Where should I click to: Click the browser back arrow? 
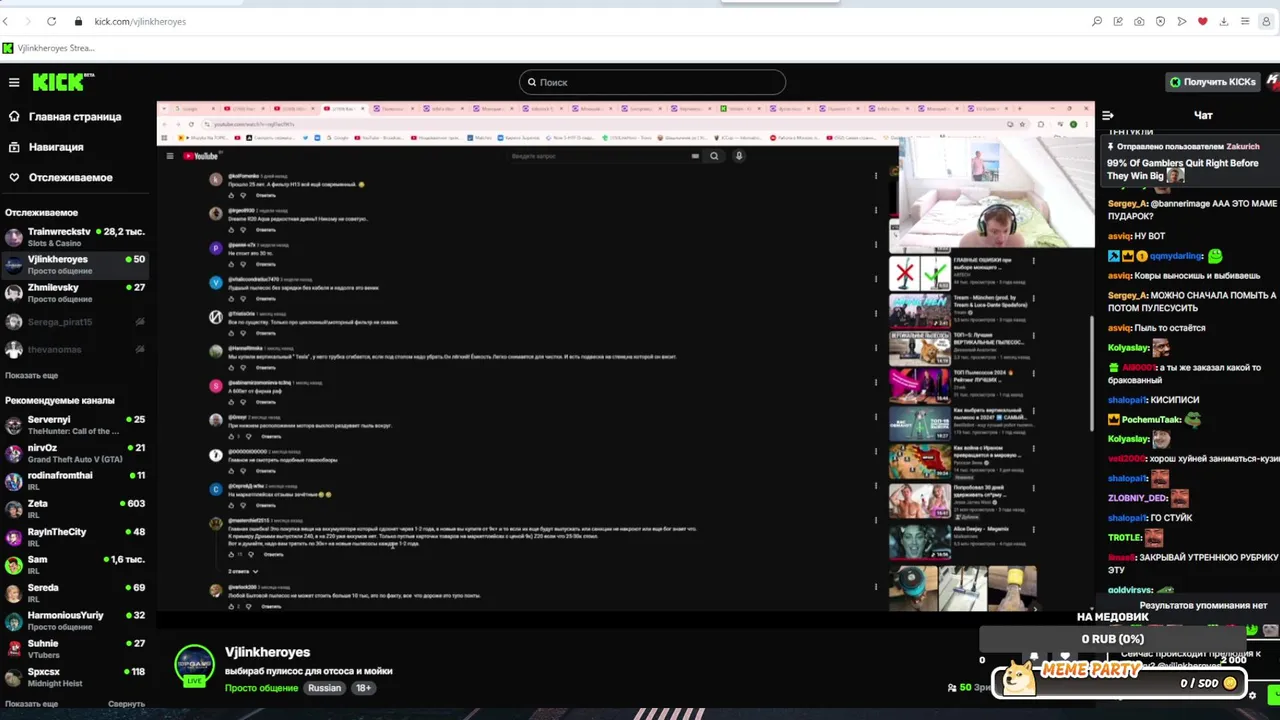[6, 21]
